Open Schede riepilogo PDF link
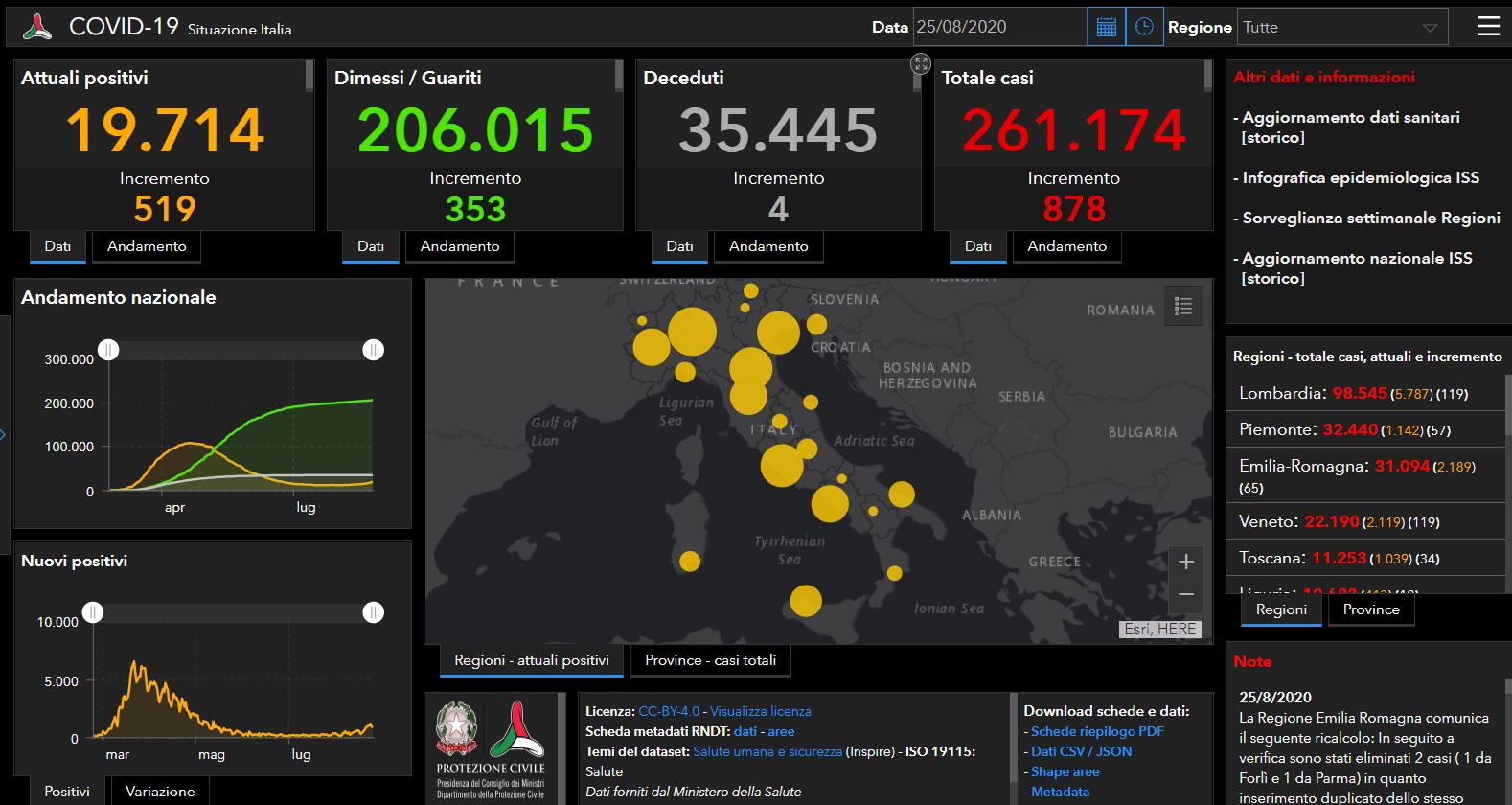This screenshot has height=805, width=1512. (x=1097, y=731)
